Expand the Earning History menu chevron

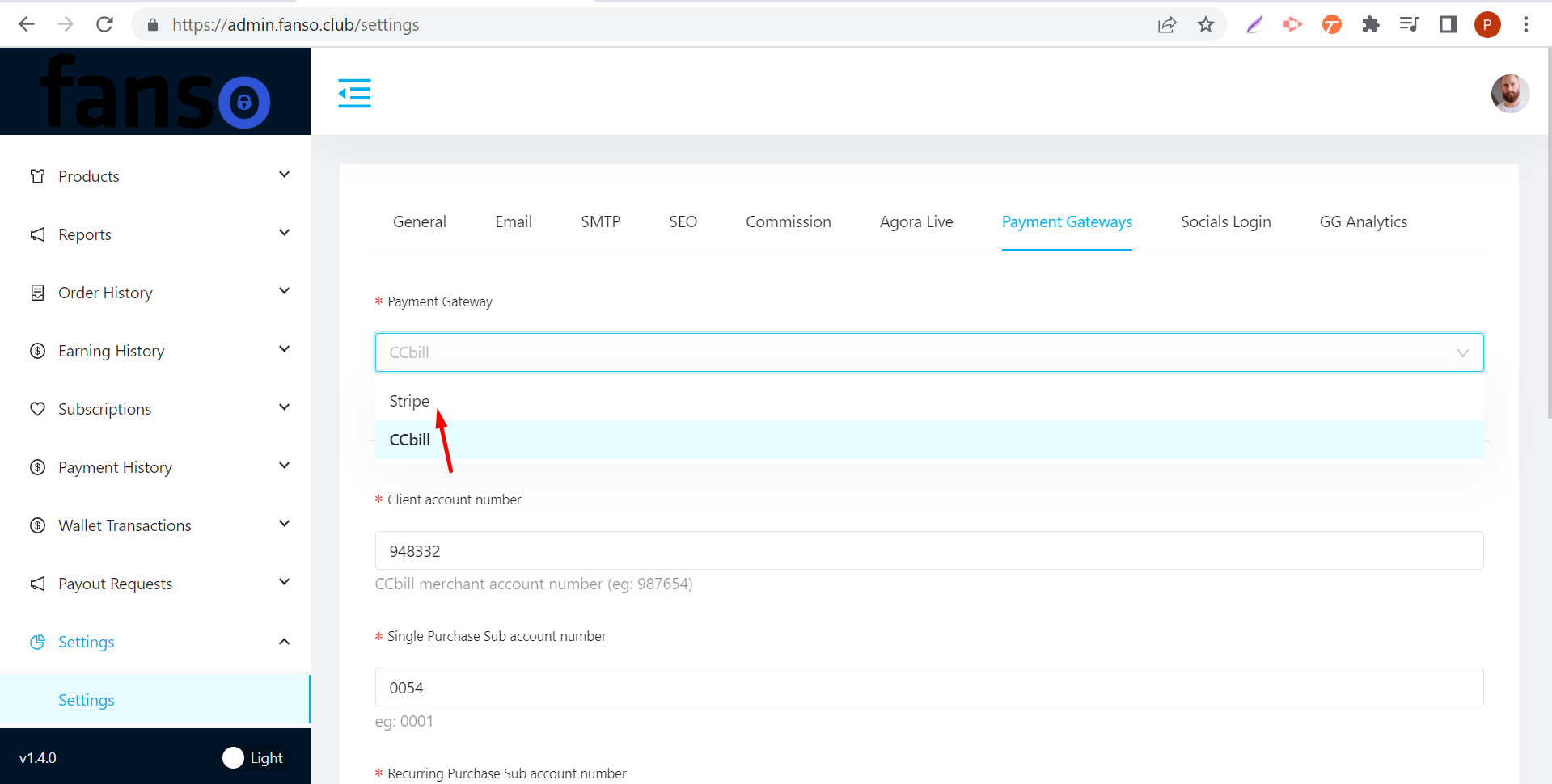pyautogui.click(x=284, y=350)
